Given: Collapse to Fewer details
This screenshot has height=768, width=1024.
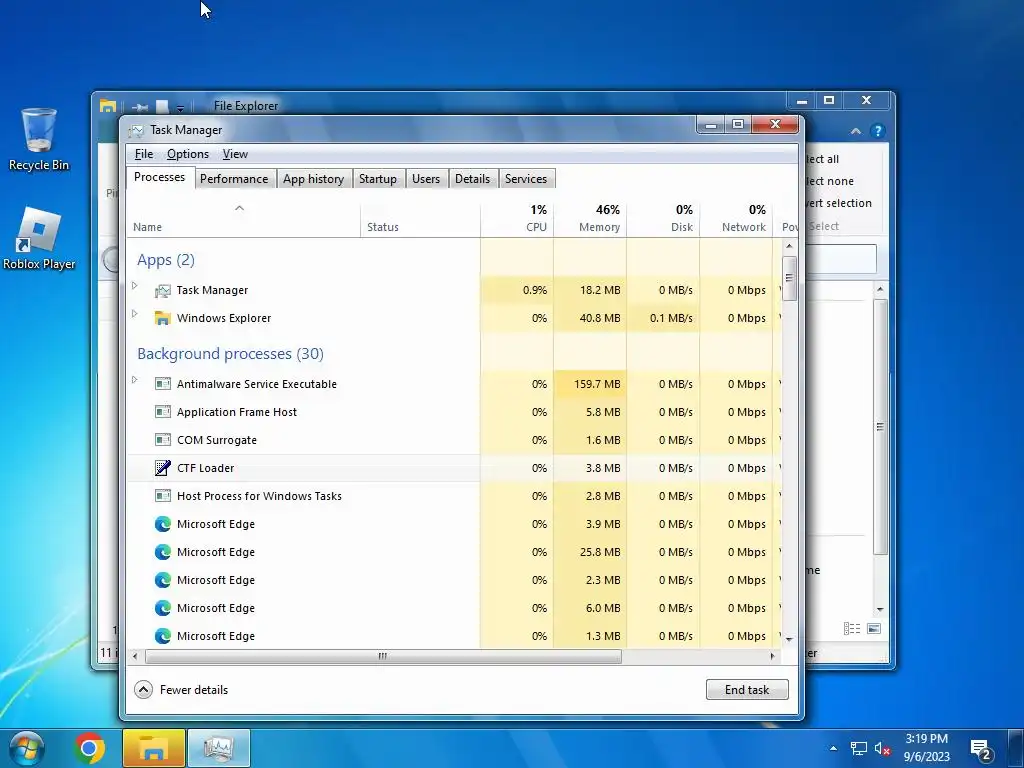Looking at the screenshot, I should pos(181,690).
